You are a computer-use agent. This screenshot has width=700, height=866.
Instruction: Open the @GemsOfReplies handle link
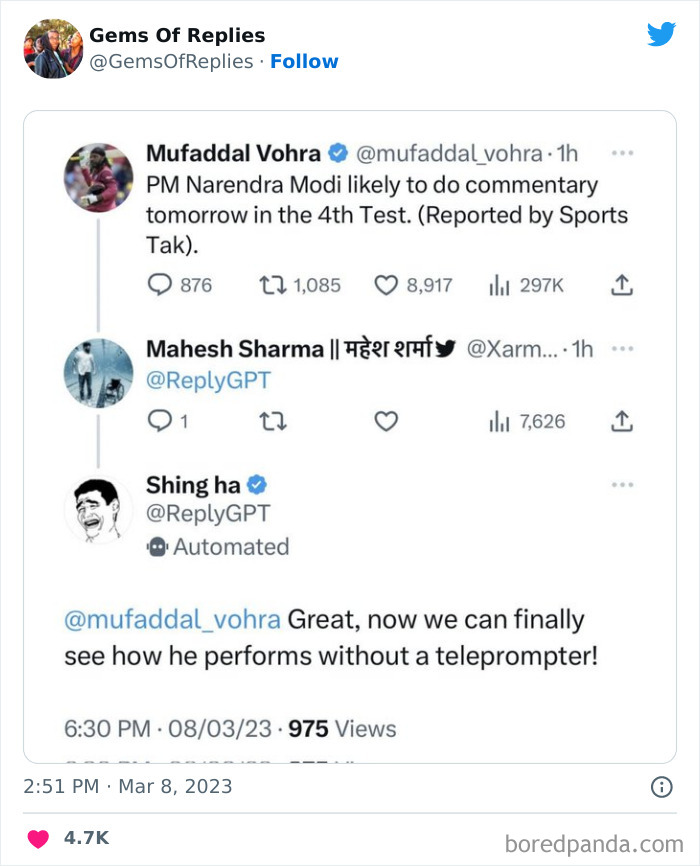pyautogui.click(x=171, y=61)
